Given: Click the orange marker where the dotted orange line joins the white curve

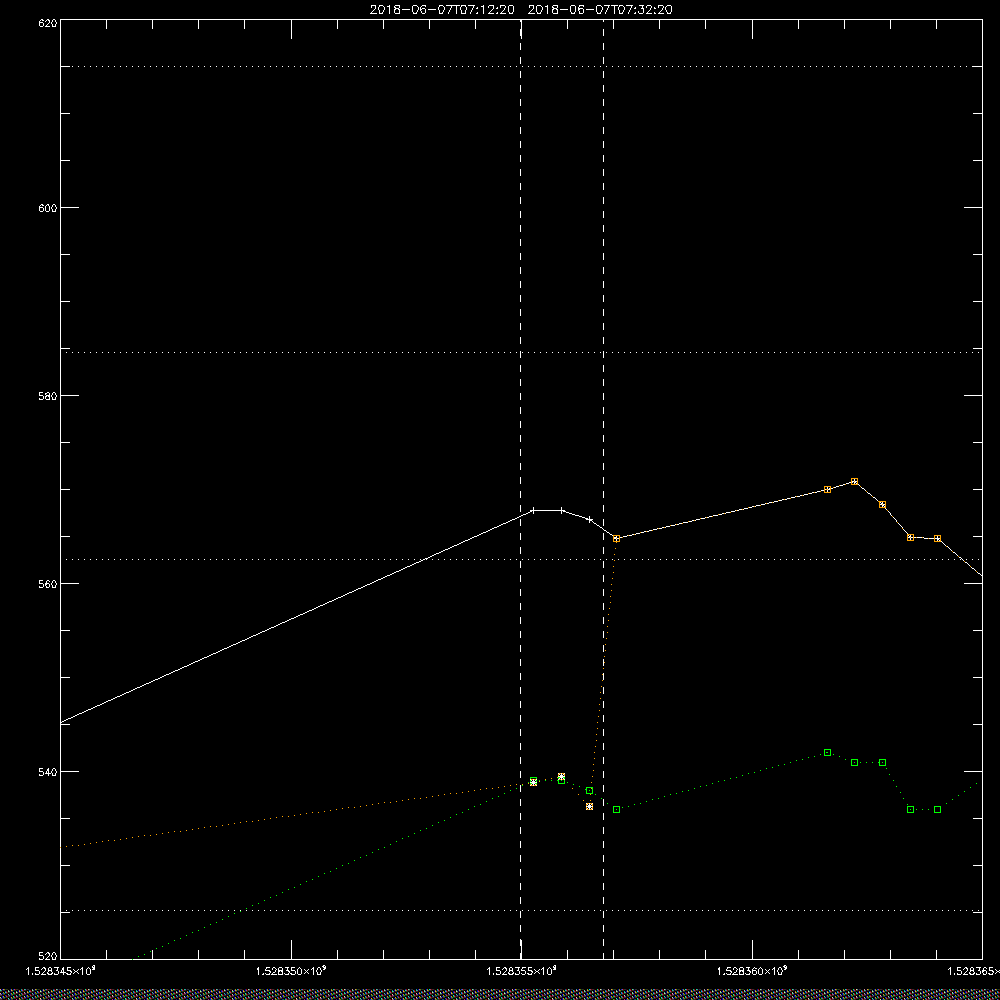Looking at the screenshot, I should [617, 539].
